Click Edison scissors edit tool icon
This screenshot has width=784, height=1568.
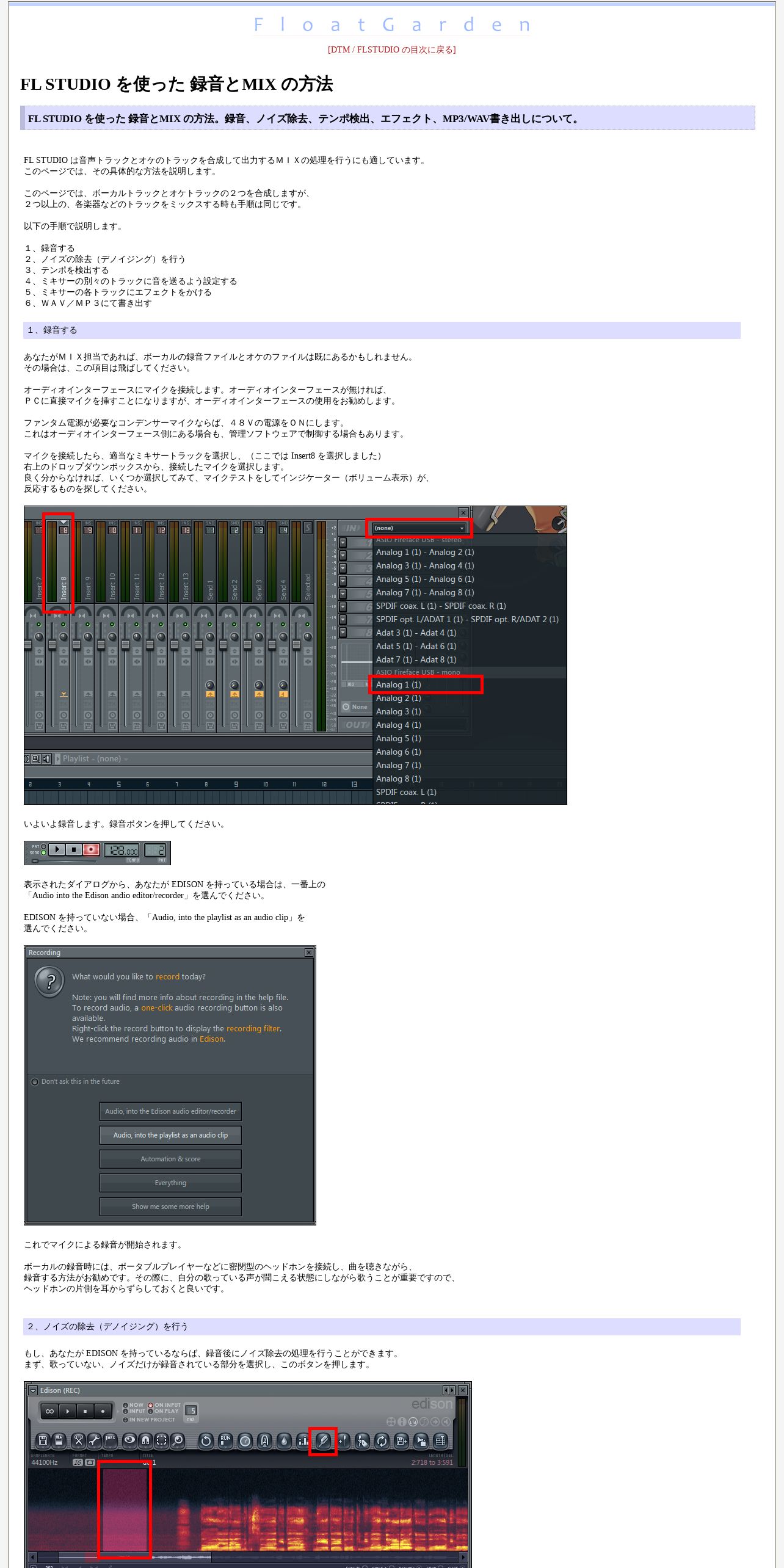coord(79,1440)
